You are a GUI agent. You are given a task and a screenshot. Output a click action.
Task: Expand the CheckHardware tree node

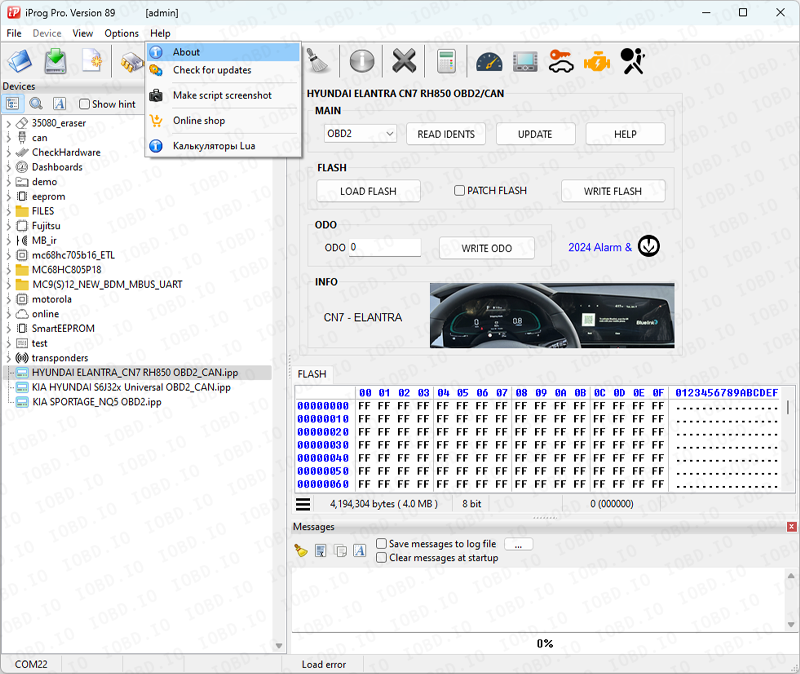9,152
